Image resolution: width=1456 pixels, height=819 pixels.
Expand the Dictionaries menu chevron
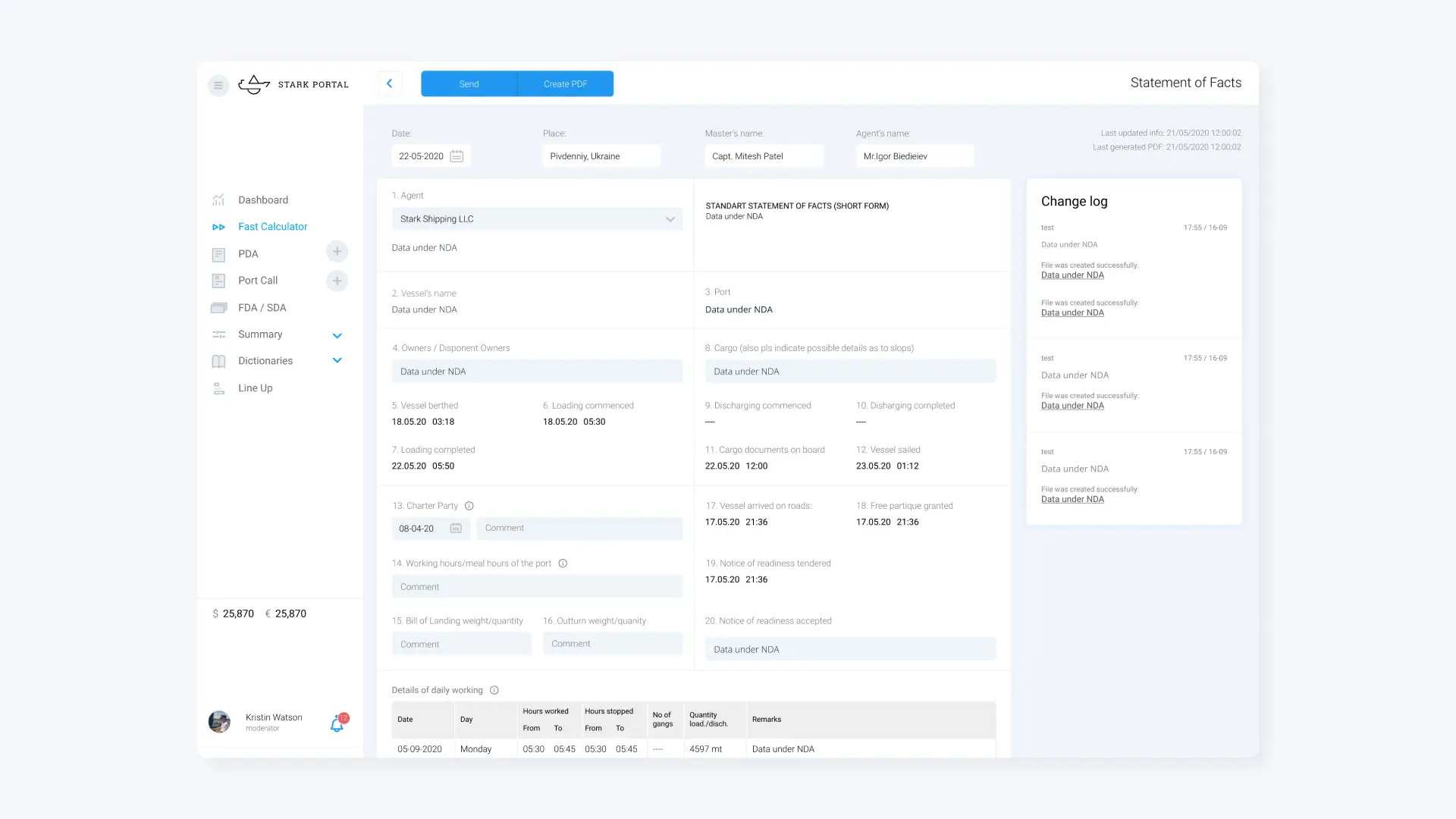pyautogui.click(x=337, y=361)
